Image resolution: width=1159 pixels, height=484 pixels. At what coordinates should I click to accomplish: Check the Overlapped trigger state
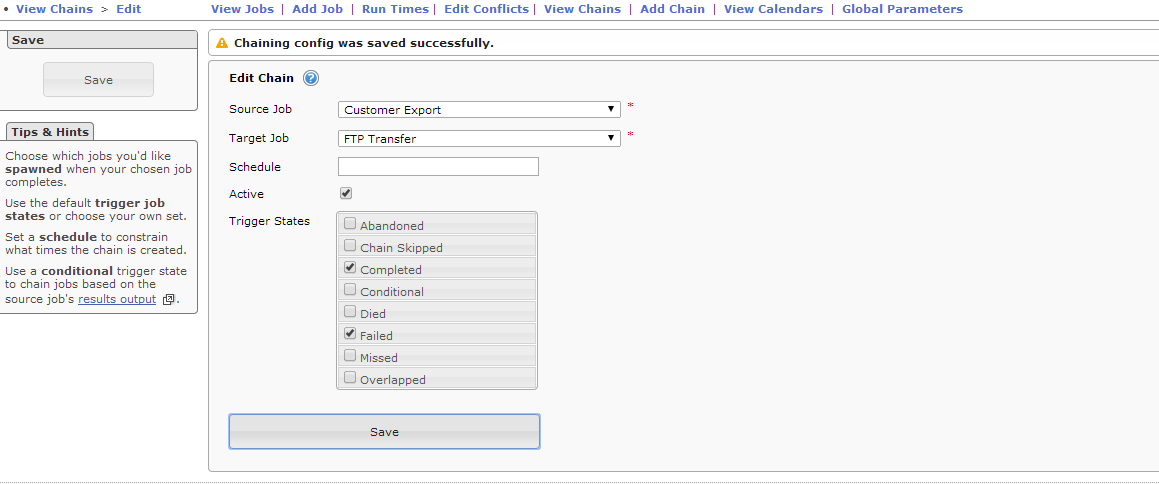tap(350, 379)
